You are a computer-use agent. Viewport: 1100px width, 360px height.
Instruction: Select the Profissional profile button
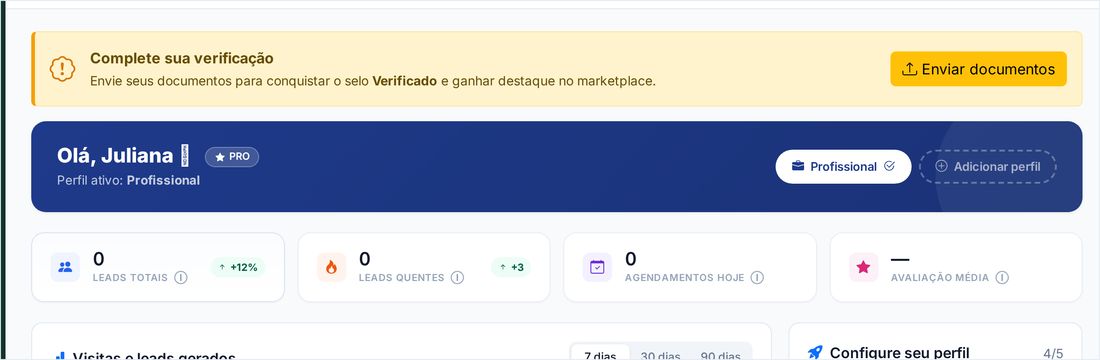coord(843,166)
